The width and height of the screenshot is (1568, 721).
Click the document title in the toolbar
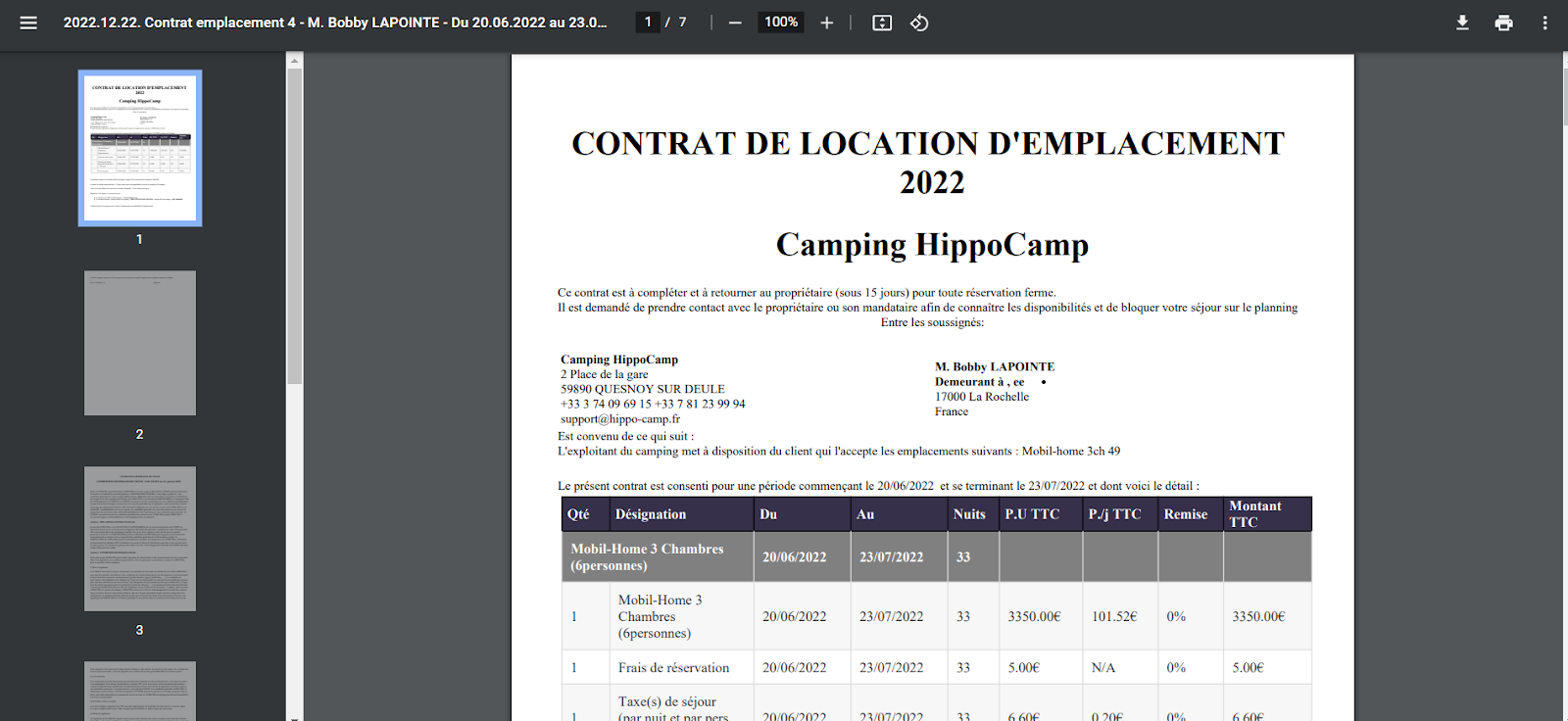(335, 23)
